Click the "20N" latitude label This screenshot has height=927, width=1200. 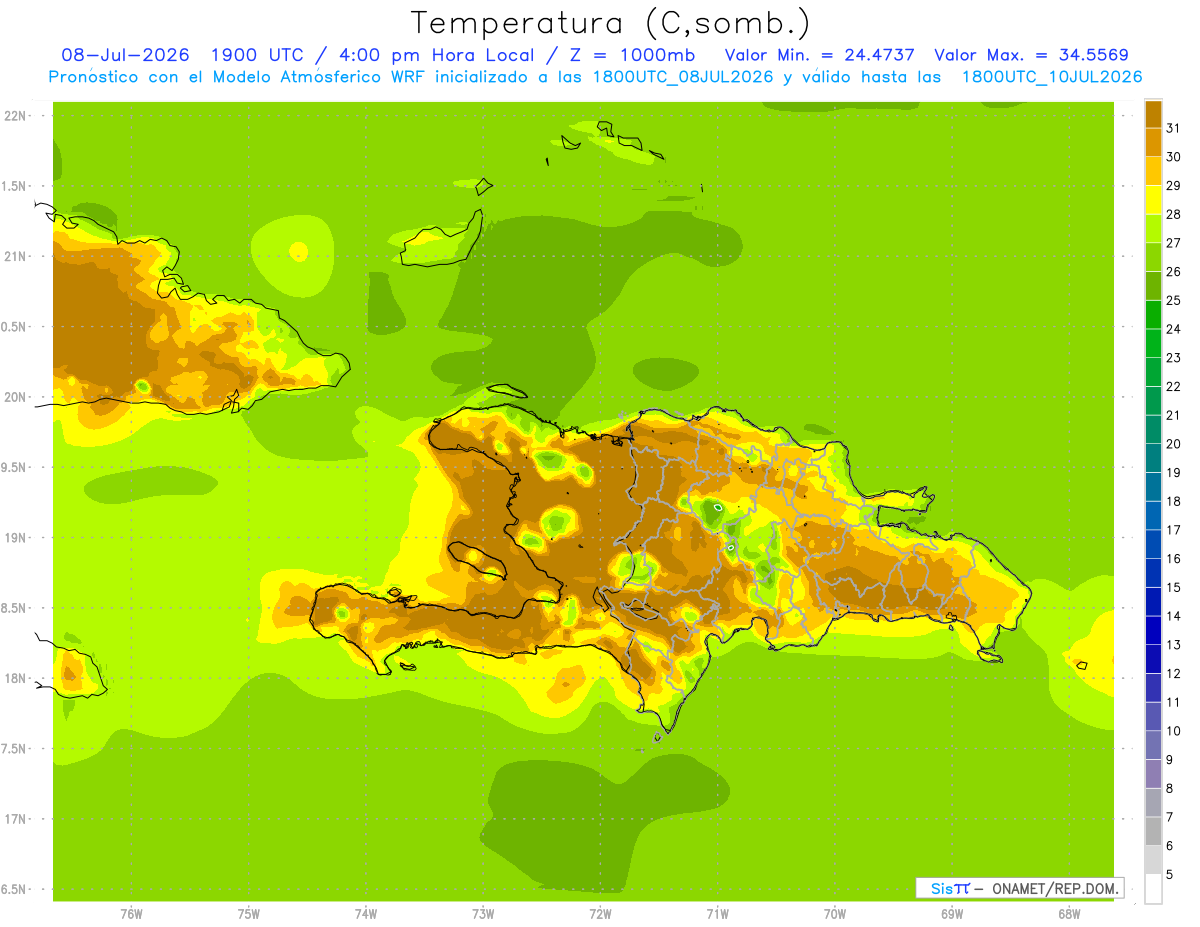(15, 397)
